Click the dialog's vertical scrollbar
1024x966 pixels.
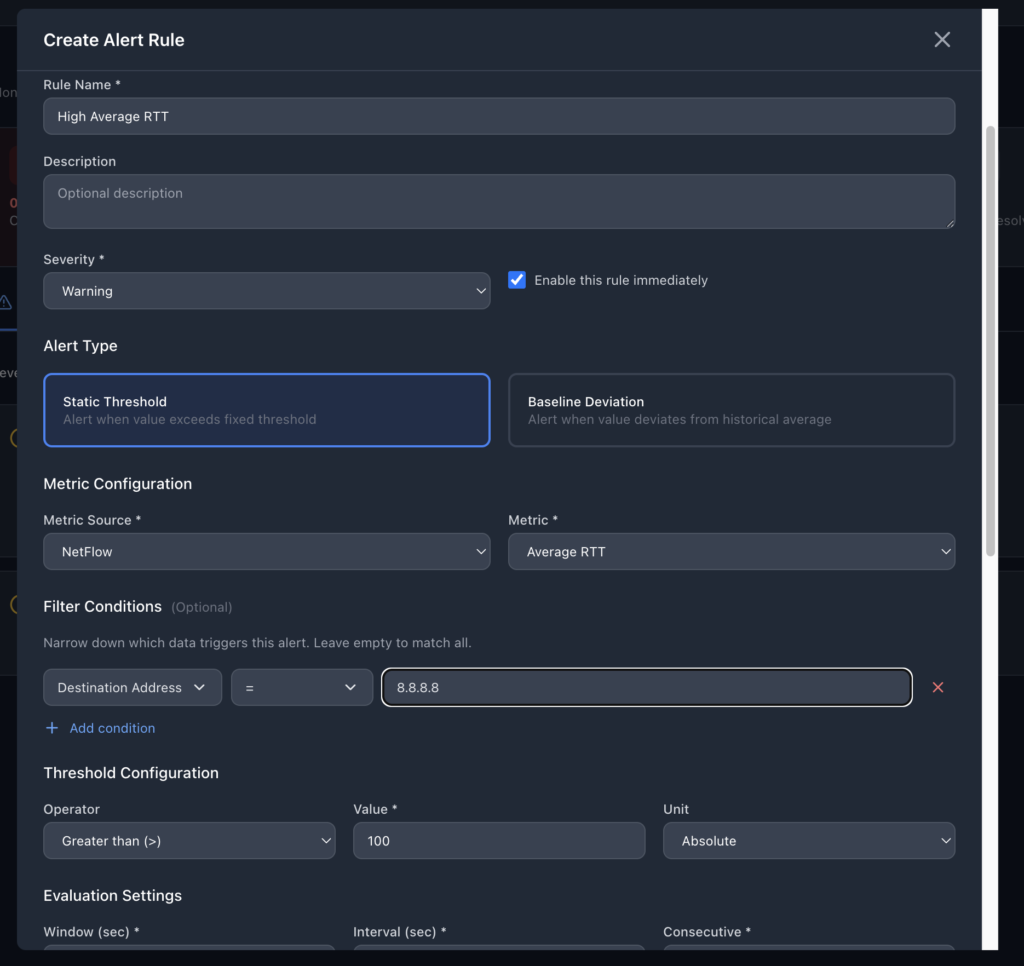990,340
